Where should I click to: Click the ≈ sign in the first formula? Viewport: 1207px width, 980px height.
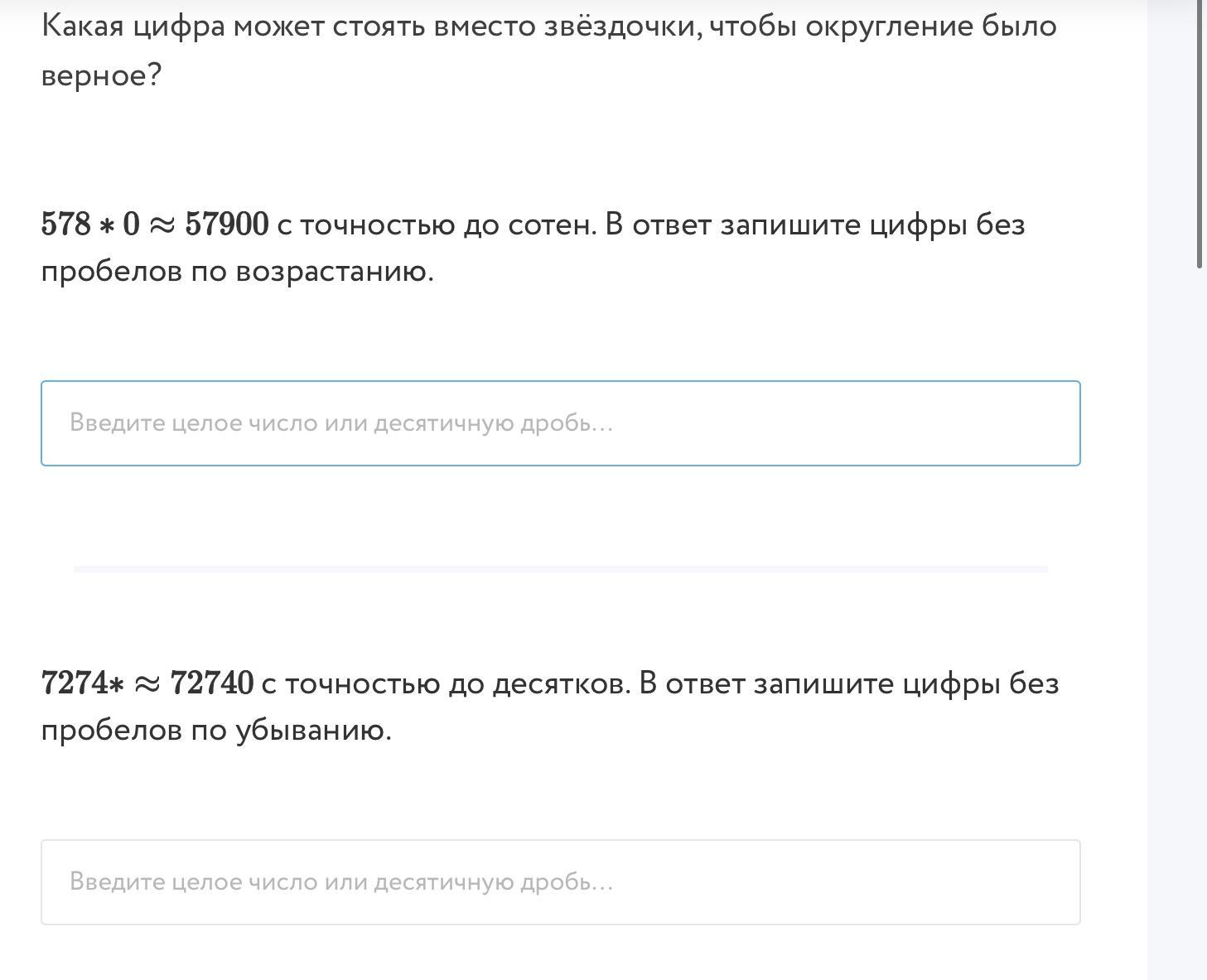click(162, 225)
